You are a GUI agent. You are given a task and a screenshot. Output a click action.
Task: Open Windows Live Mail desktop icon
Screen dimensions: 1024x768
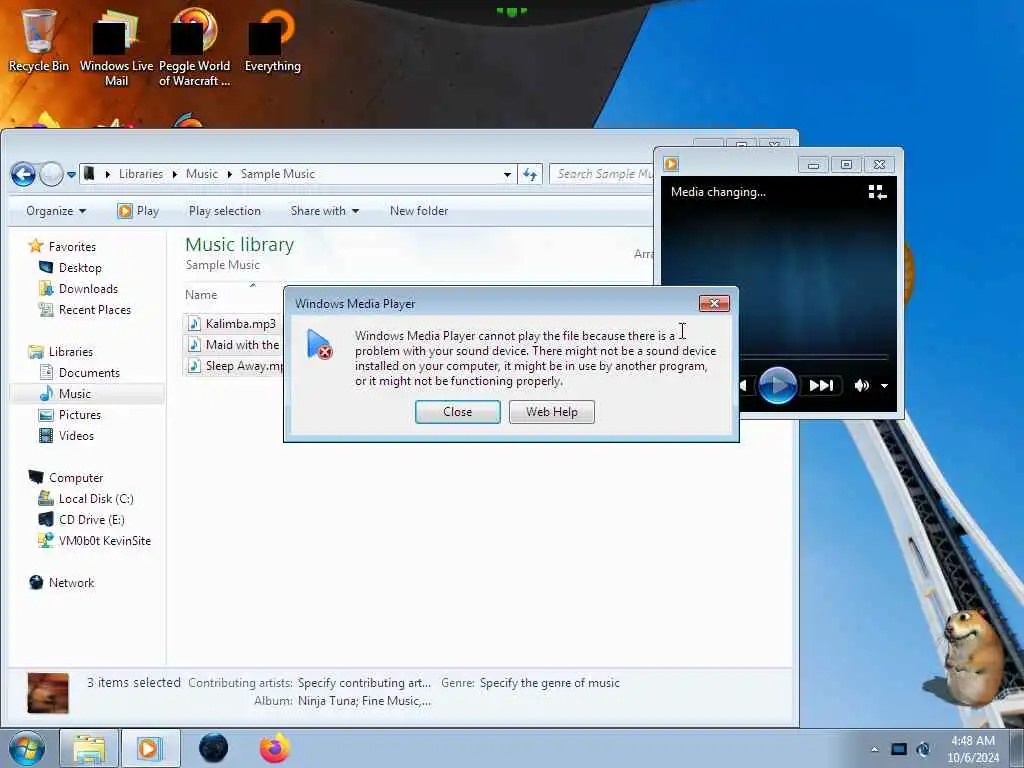116,49
